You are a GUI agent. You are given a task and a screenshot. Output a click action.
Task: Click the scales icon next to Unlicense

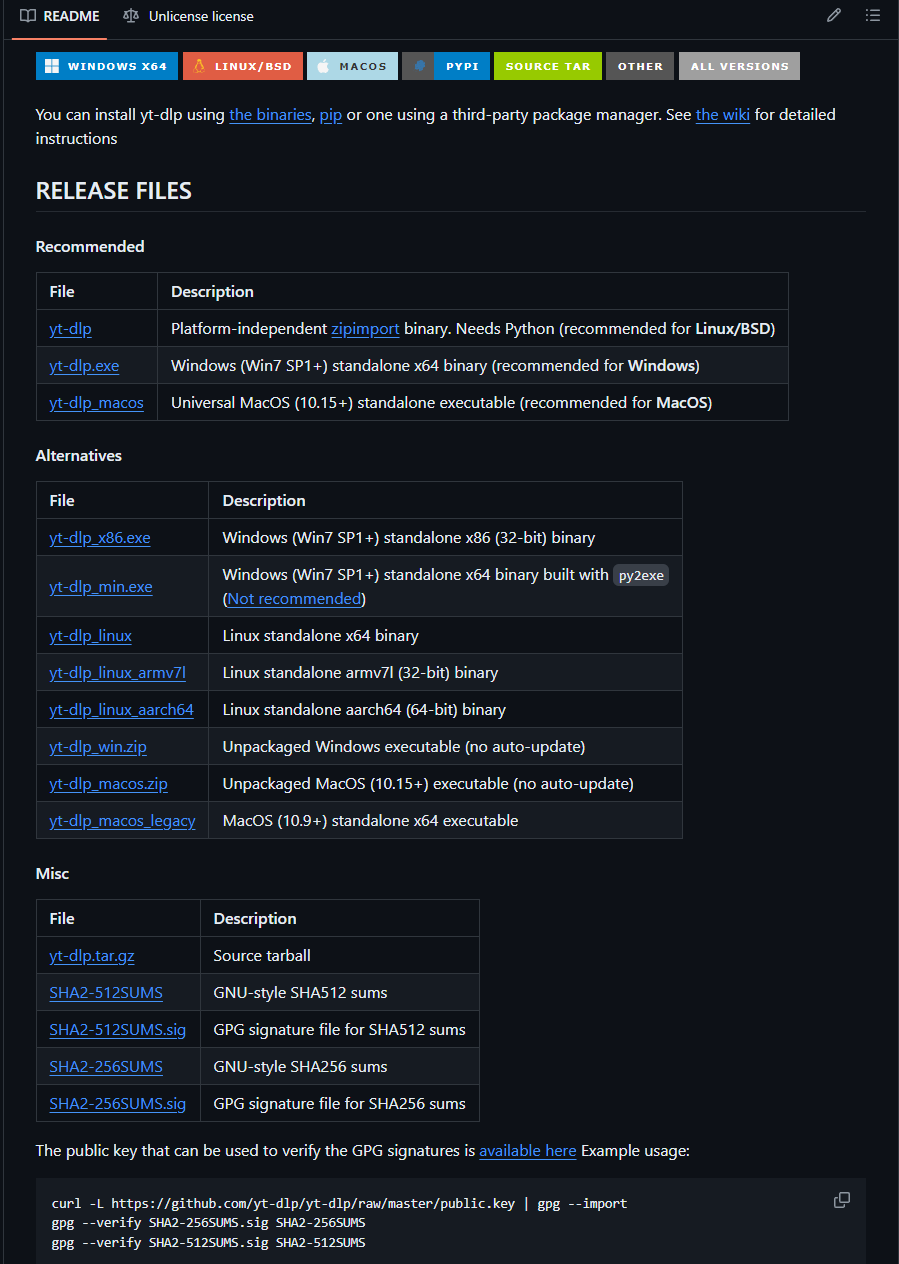[x=130, y=16]
